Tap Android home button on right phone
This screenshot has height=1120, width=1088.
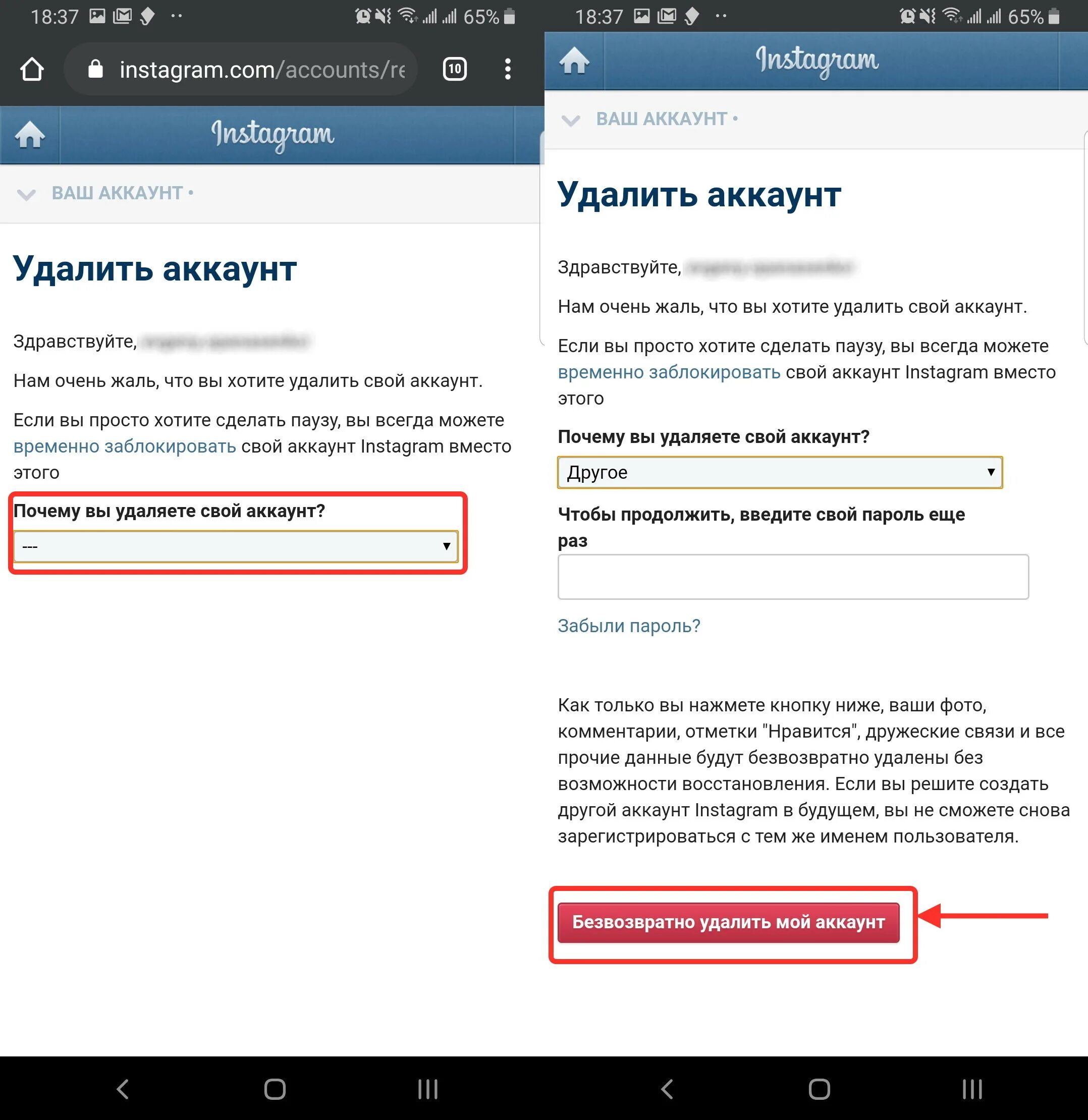(x=820, y=1089)
